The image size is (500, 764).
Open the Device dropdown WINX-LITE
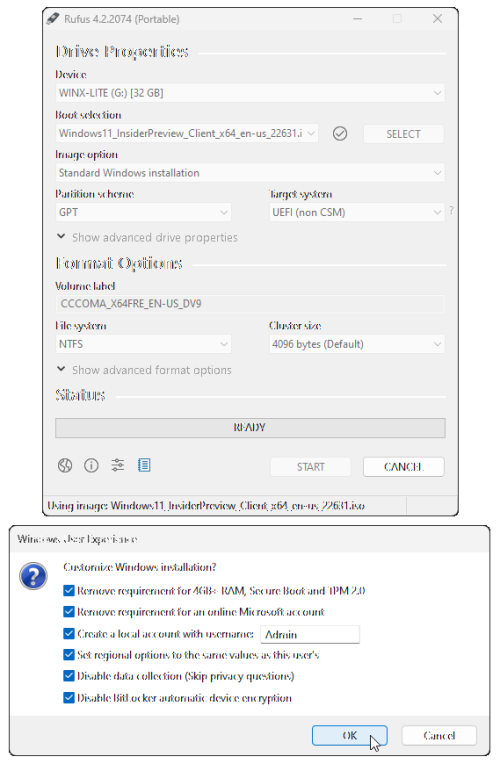click(250, 93)
